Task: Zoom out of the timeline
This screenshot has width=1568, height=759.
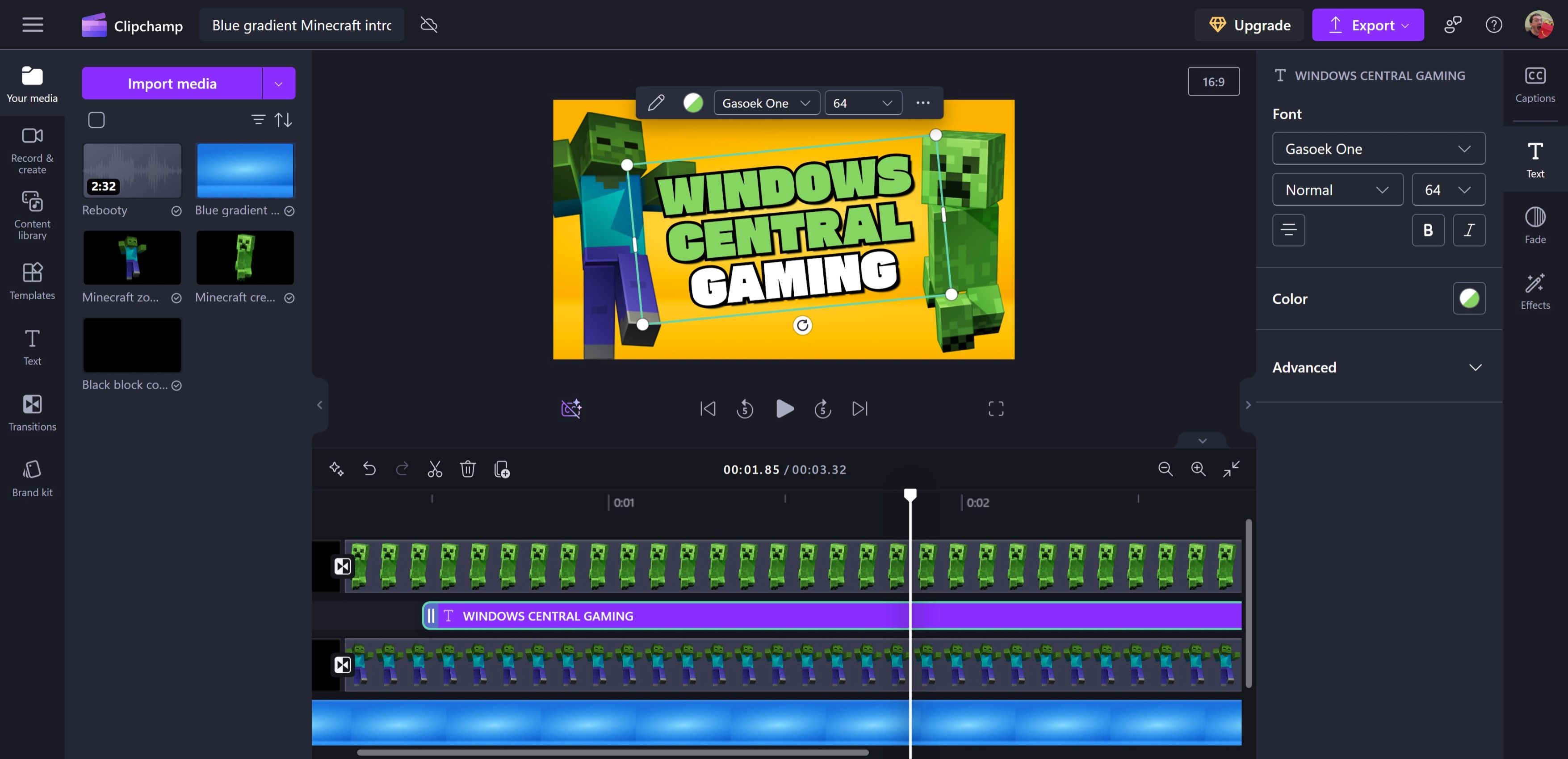Action: click(1165, 469)
